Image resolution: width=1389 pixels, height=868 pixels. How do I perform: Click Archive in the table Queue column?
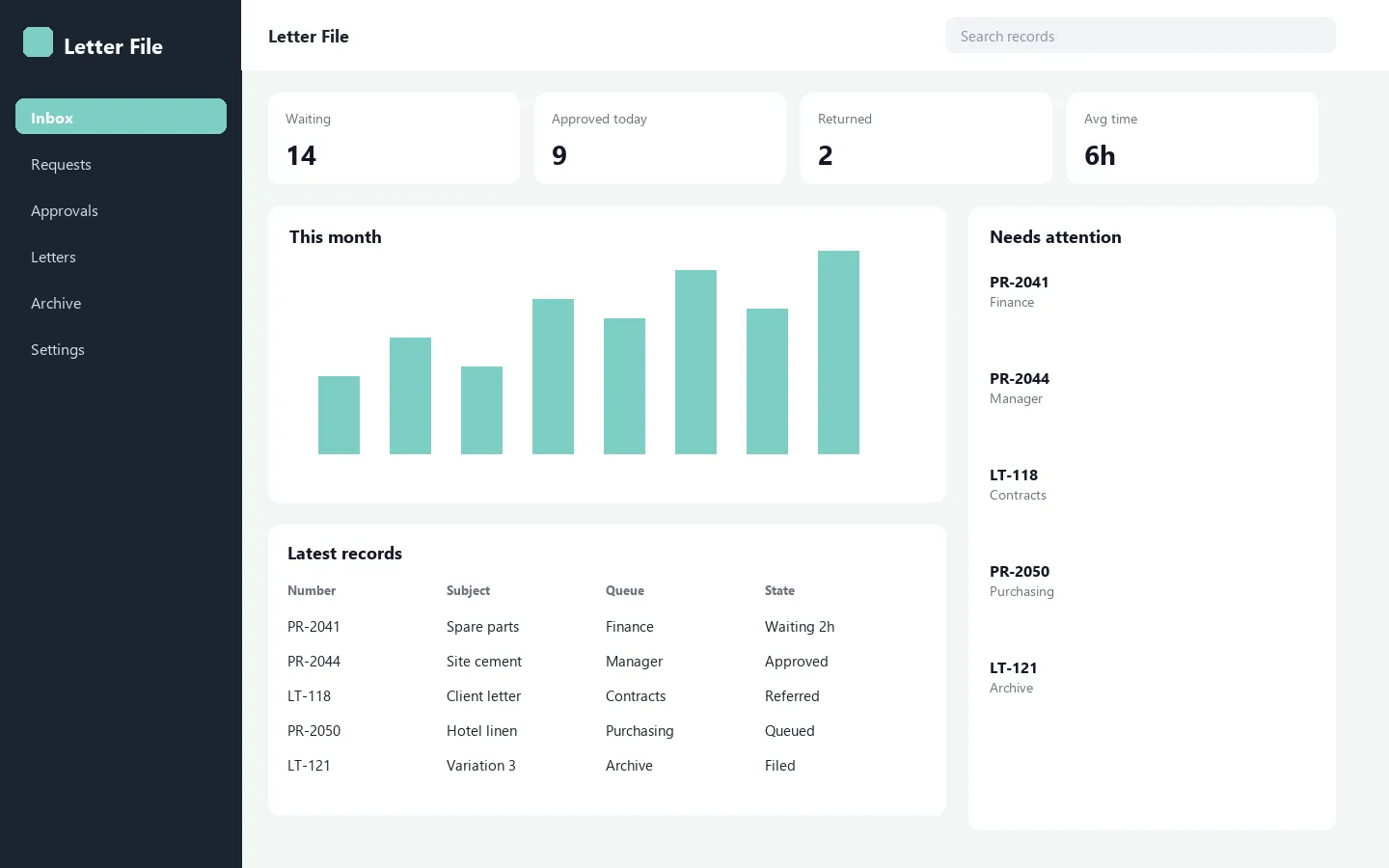[629, 765]
